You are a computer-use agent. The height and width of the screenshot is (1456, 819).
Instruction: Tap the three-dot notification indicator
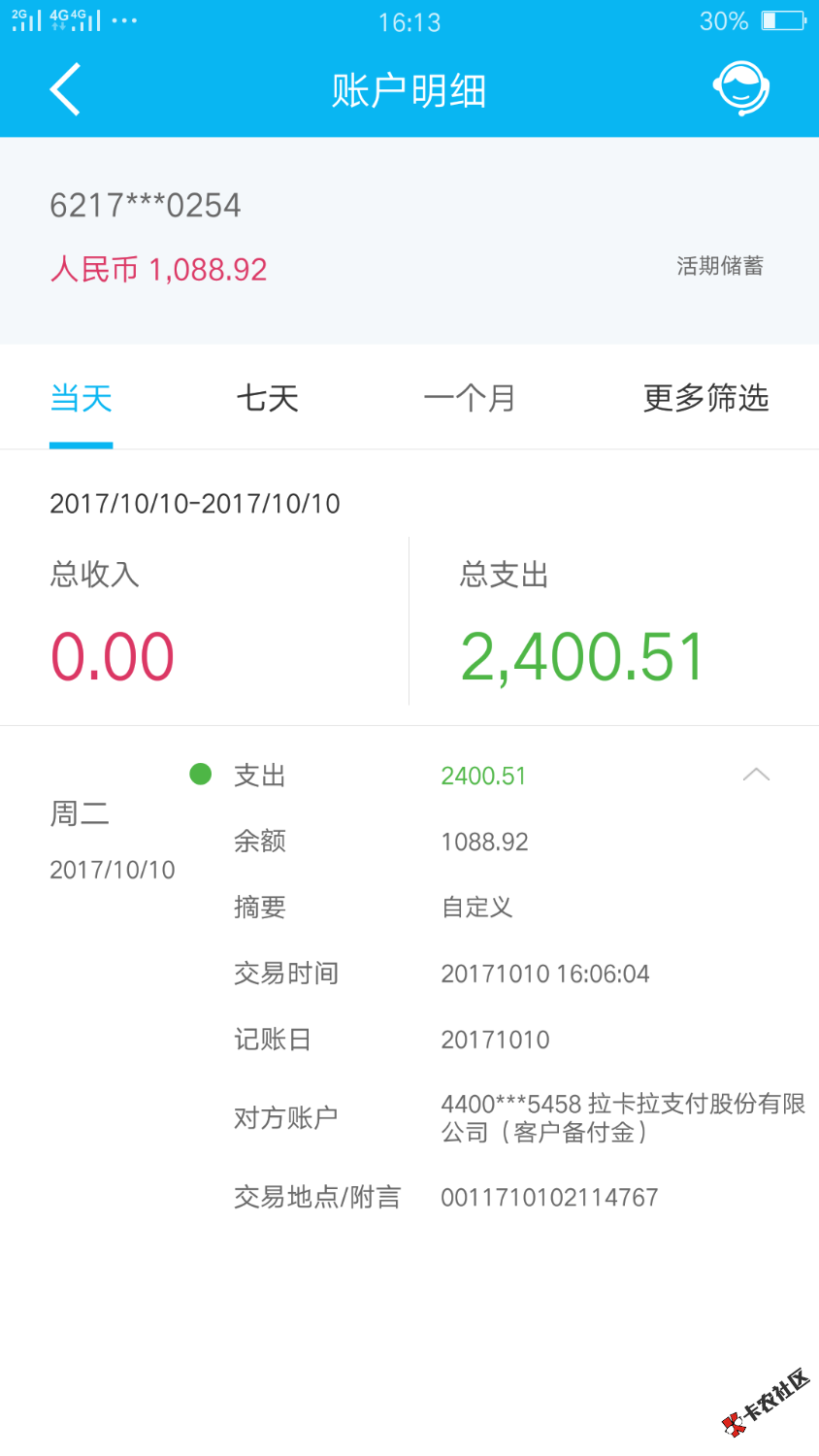coord(124,20)
